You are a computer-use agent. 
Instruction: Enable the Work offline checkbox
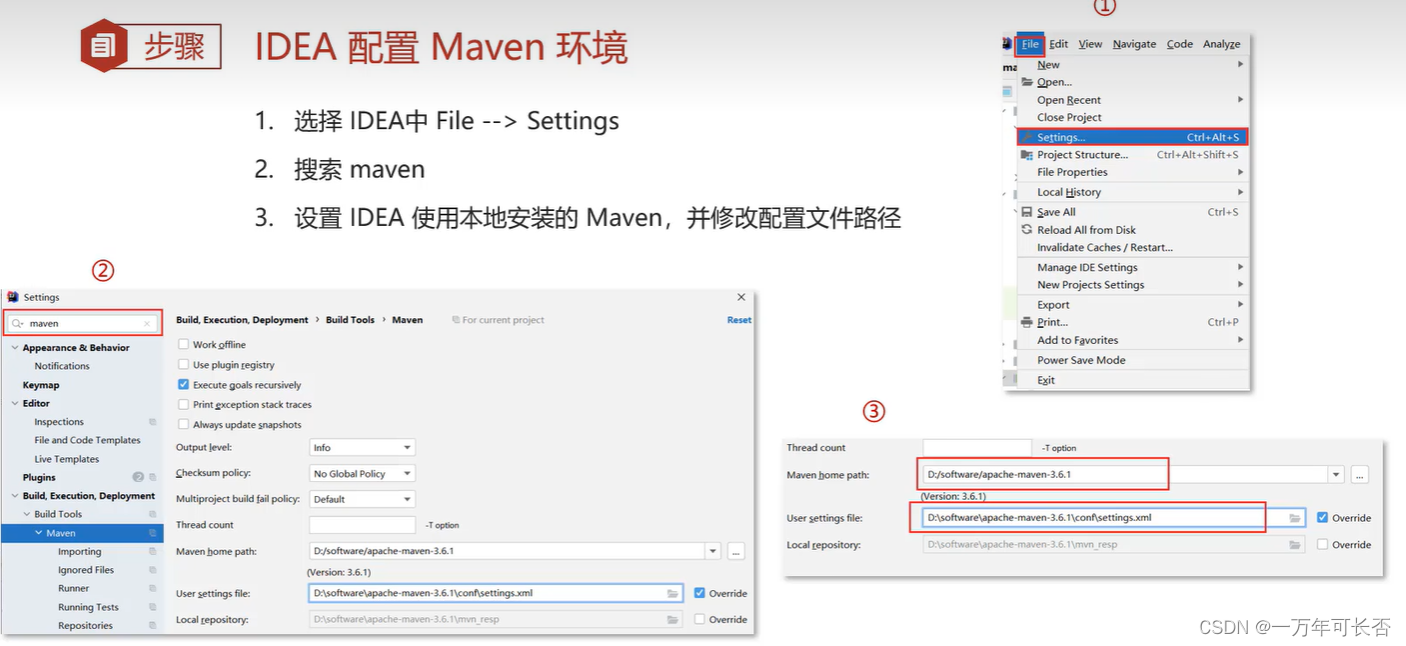[x=183, y=344]
